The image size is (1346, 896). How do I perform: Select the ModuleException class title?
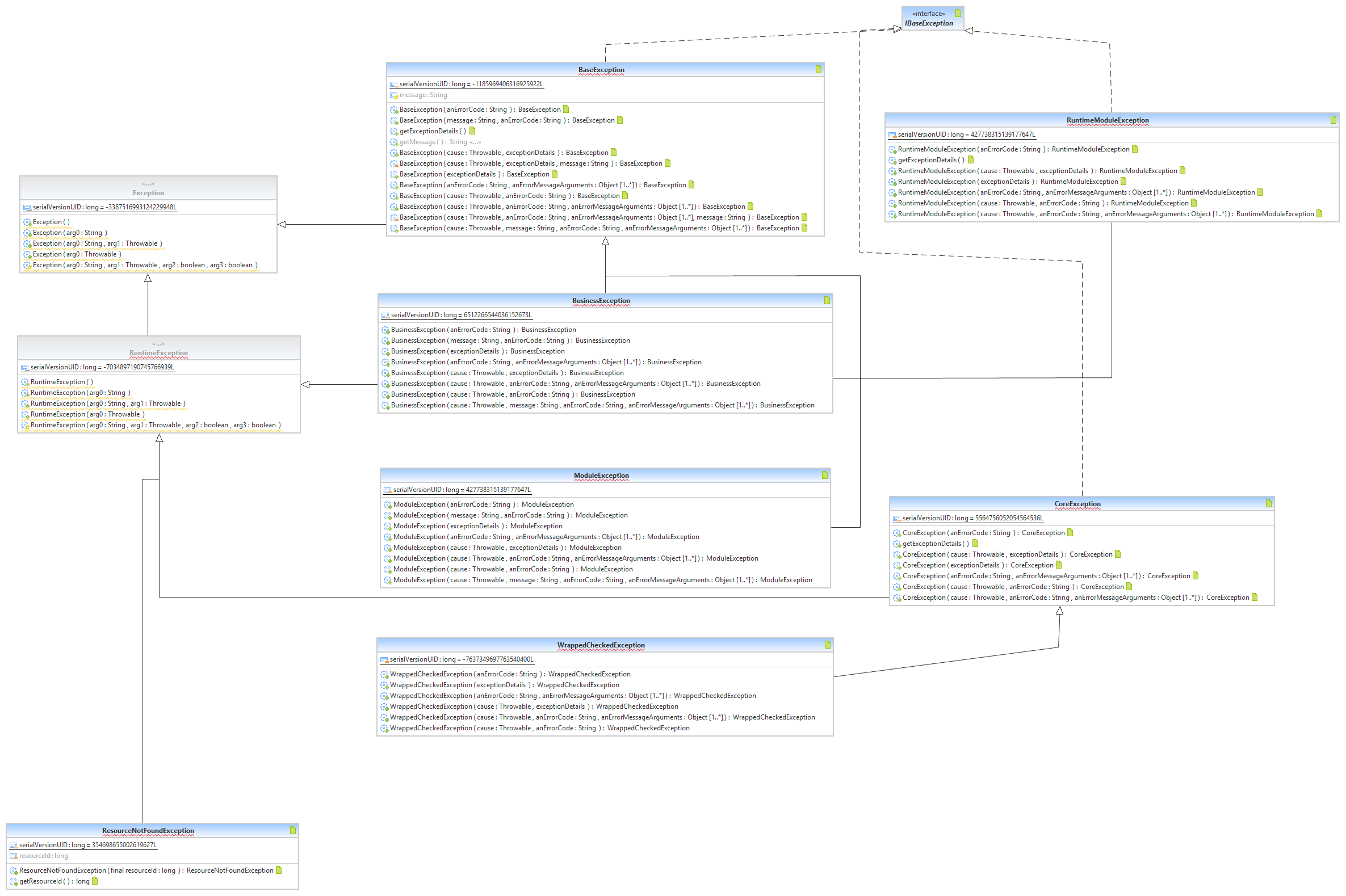pyautogui.click(x=601, y=476)
